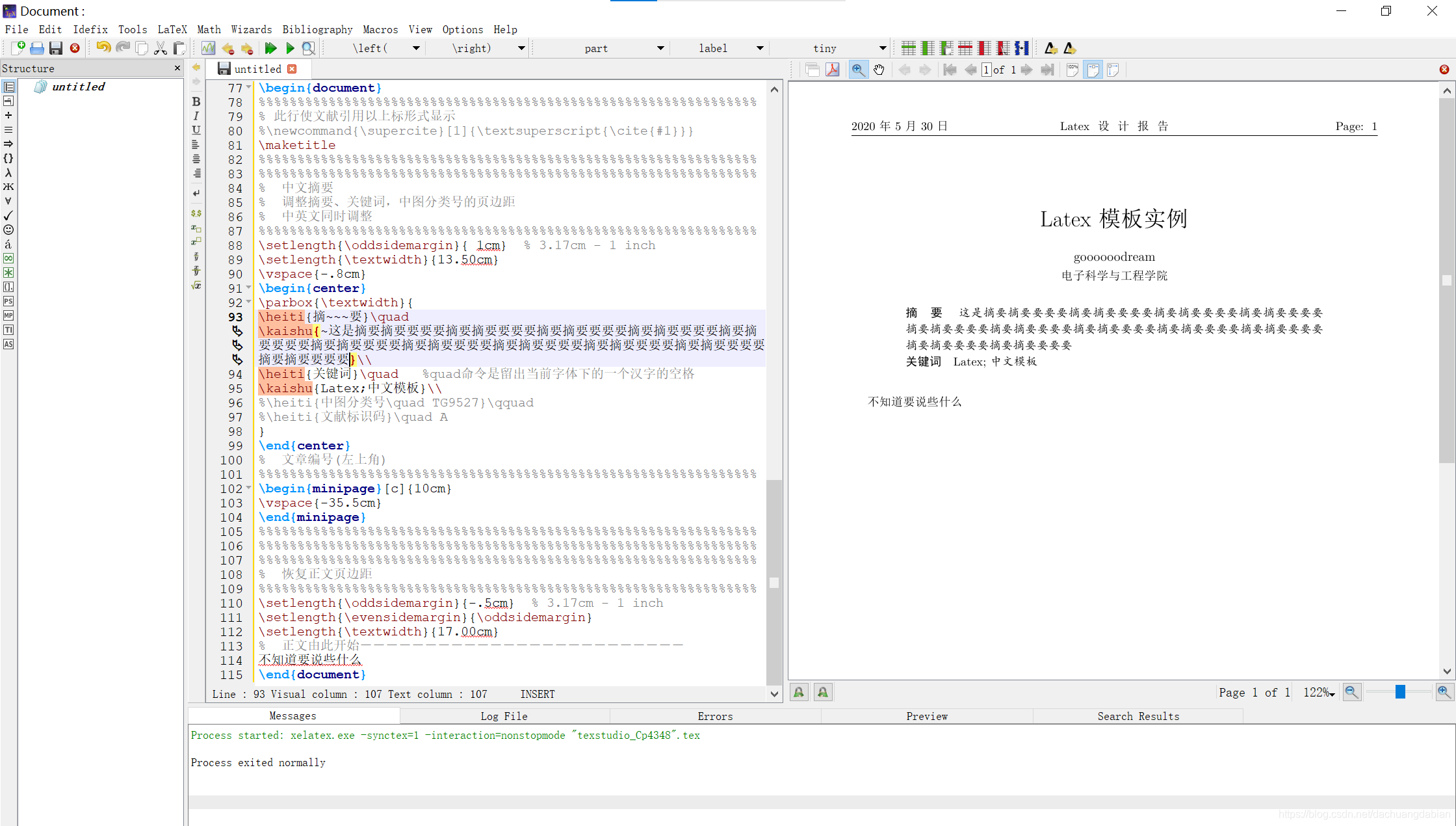The height and width of the screenshot is (826, 1456).
Task: Click the Messages tab at bottom
Action: click(x=293, y=715)
